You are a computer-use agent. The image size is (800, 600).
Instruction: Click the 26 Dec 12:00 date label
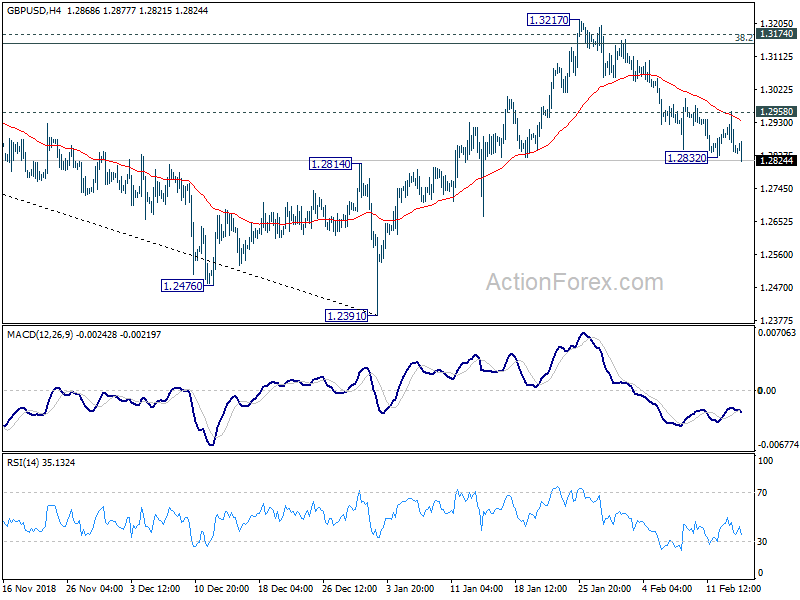(x=349, y=588)
